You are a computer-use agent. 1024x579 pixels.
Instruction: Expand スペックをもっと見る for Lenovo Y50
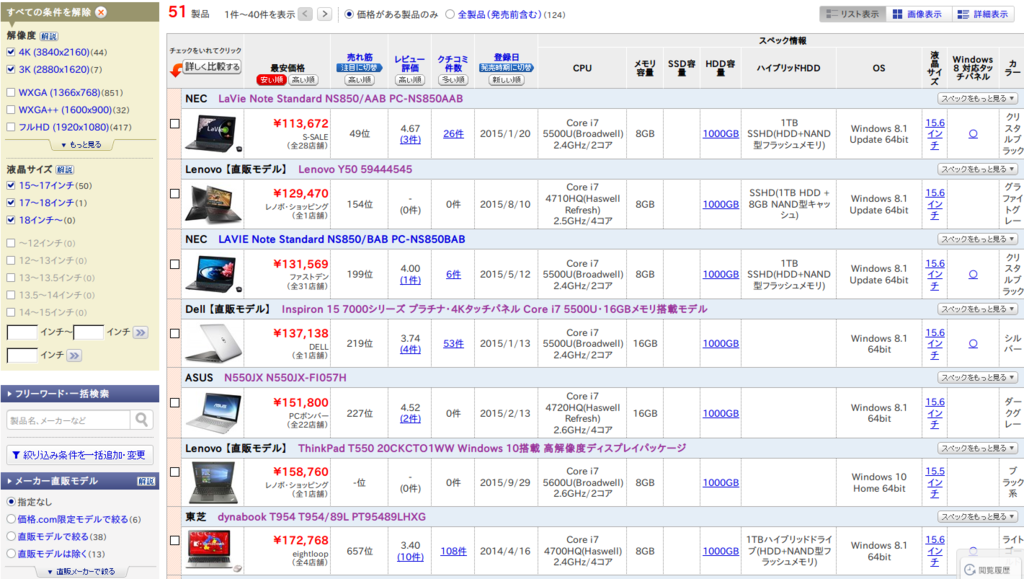click(x=978, y=169)
